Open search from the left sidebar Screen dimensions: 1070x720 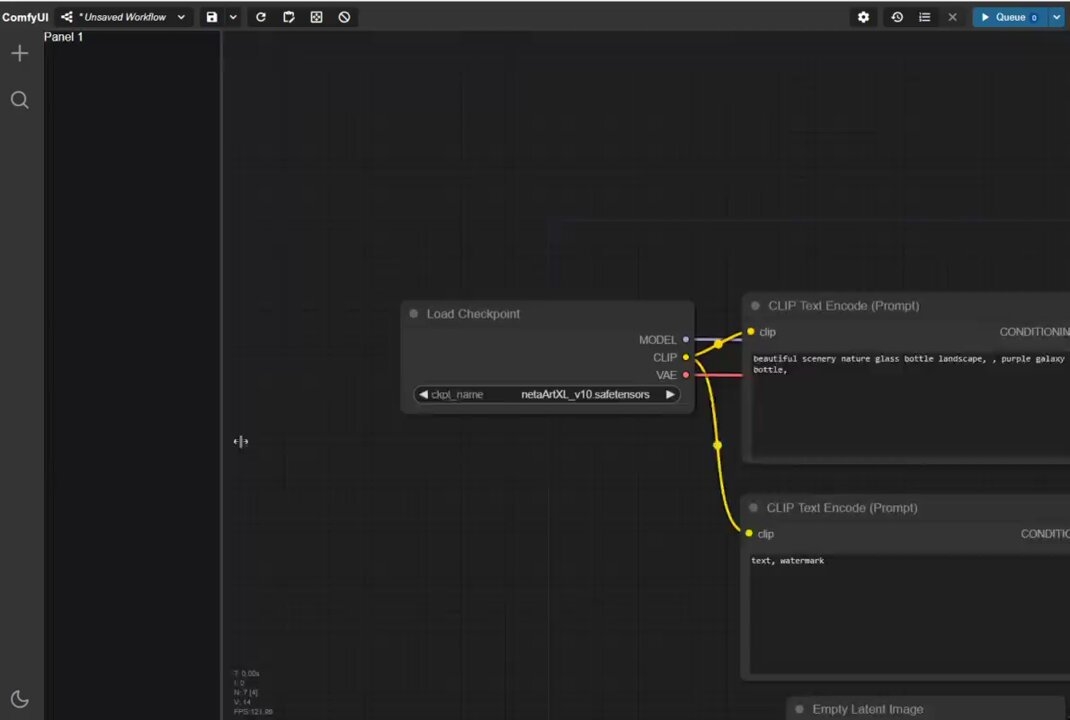[x=19, y=100]
